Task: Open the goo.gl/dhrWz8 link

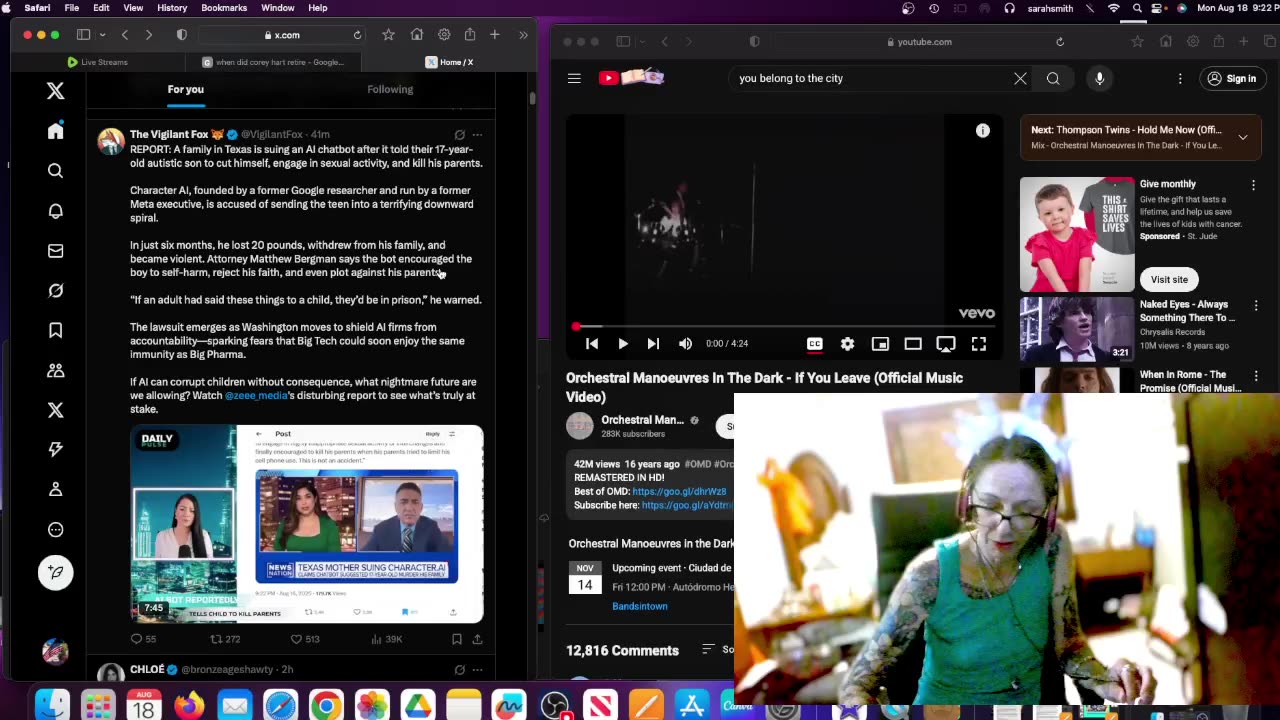Action: coord(679,491)
